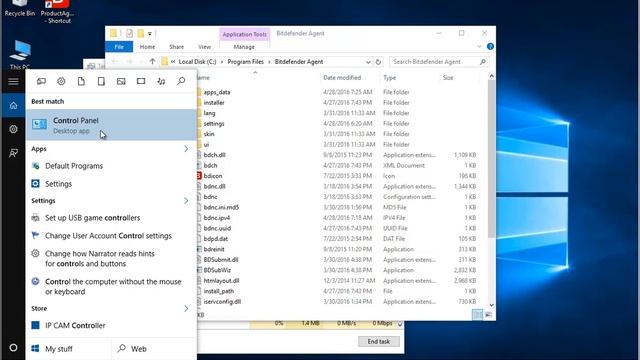Collapse the Explorer ribbon chevron
640x360 pixels.
click(x=479, y=47)
